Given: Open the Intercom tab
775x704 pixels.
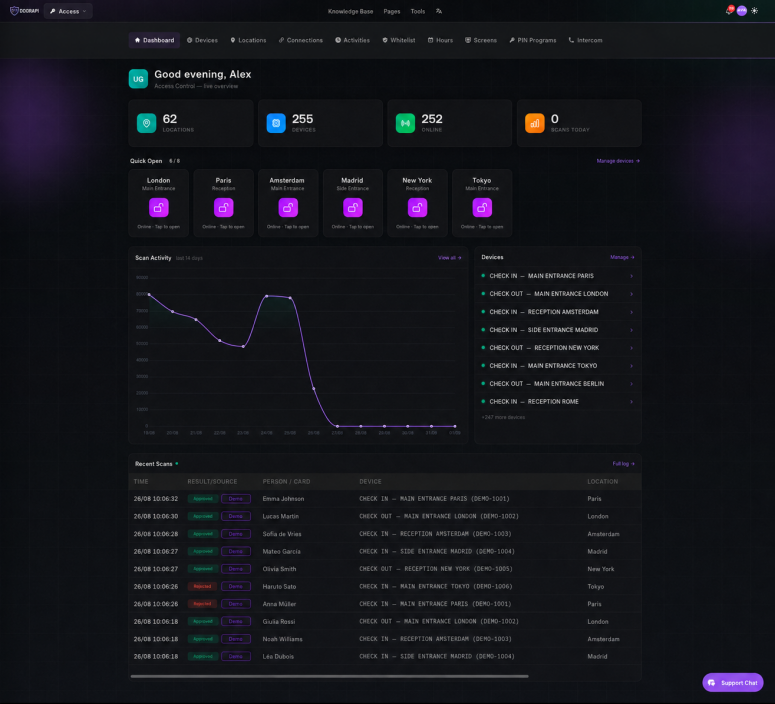Looking at the screenshot, I should point(585,40).
